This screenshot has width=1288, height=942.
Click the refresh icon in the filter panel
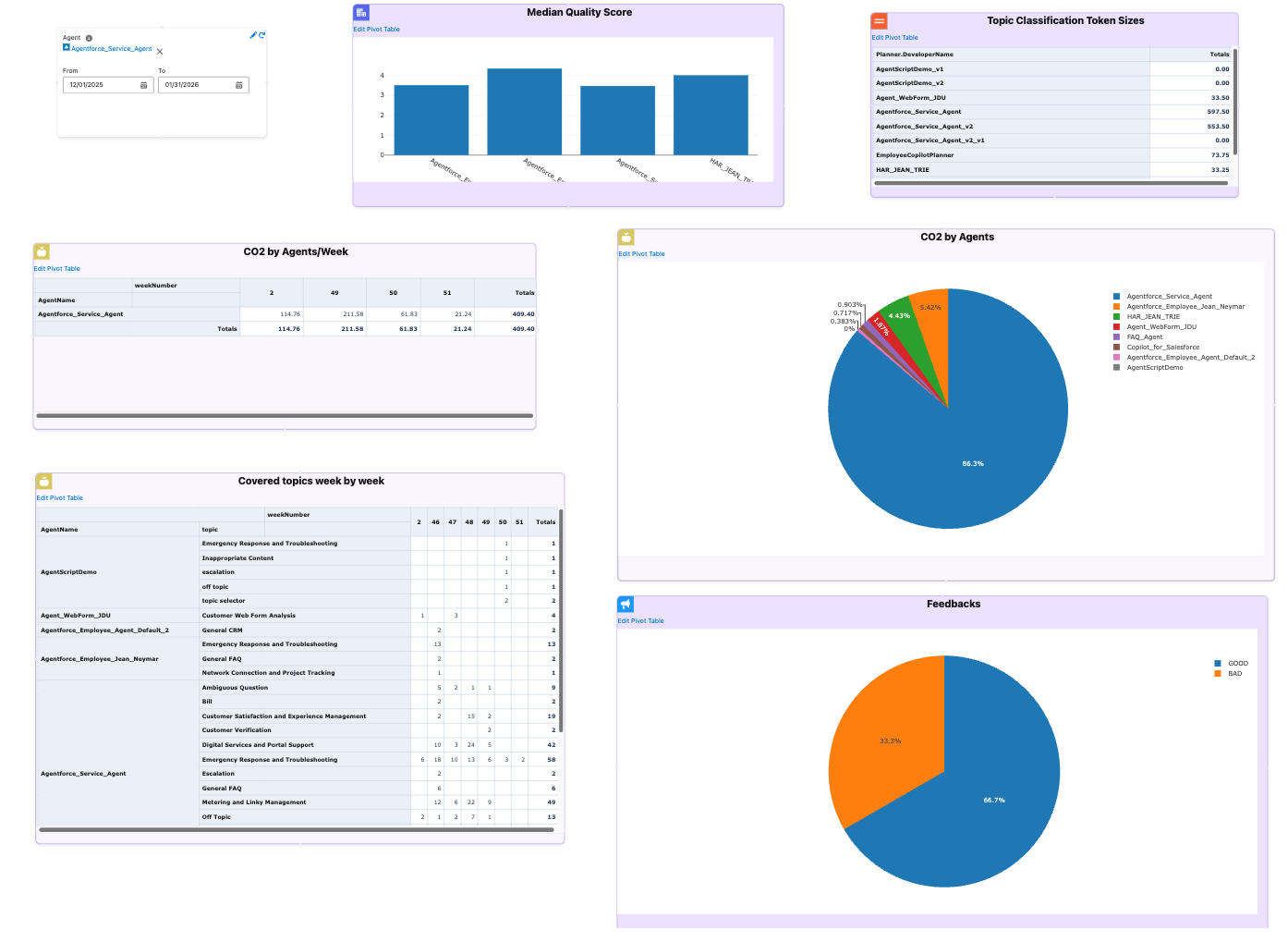tap(262, 33)
